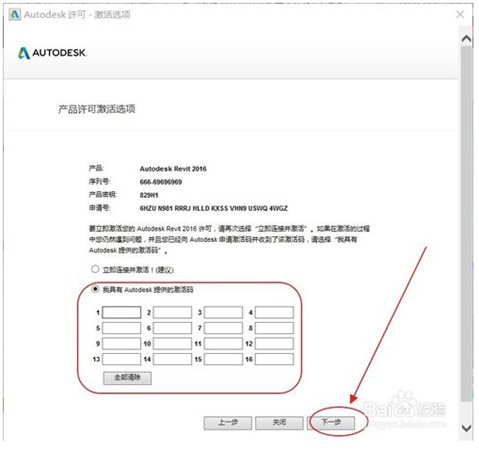Click the Autodesk icon in the title bar
The image size is (479, 450).
click(x=15, y=15)
